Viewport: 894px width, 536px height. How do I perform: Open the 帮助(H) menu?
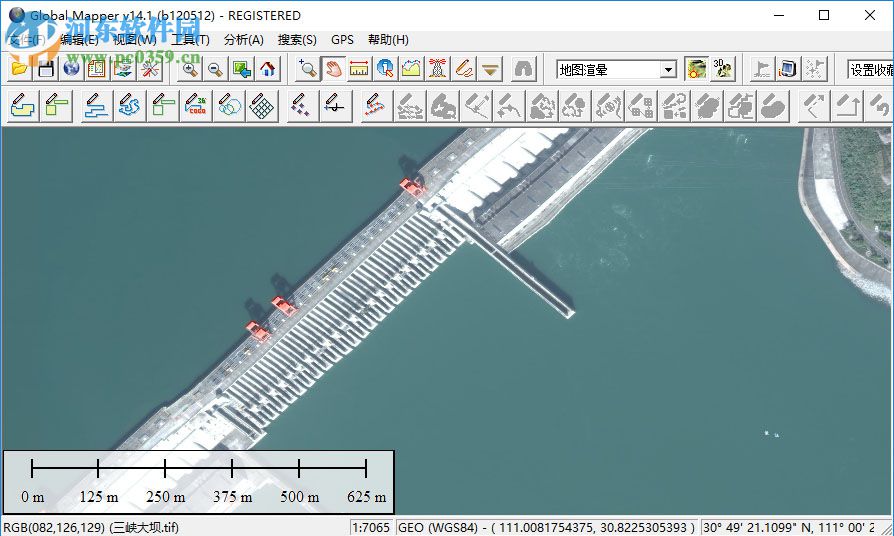(x=388, y=40)
